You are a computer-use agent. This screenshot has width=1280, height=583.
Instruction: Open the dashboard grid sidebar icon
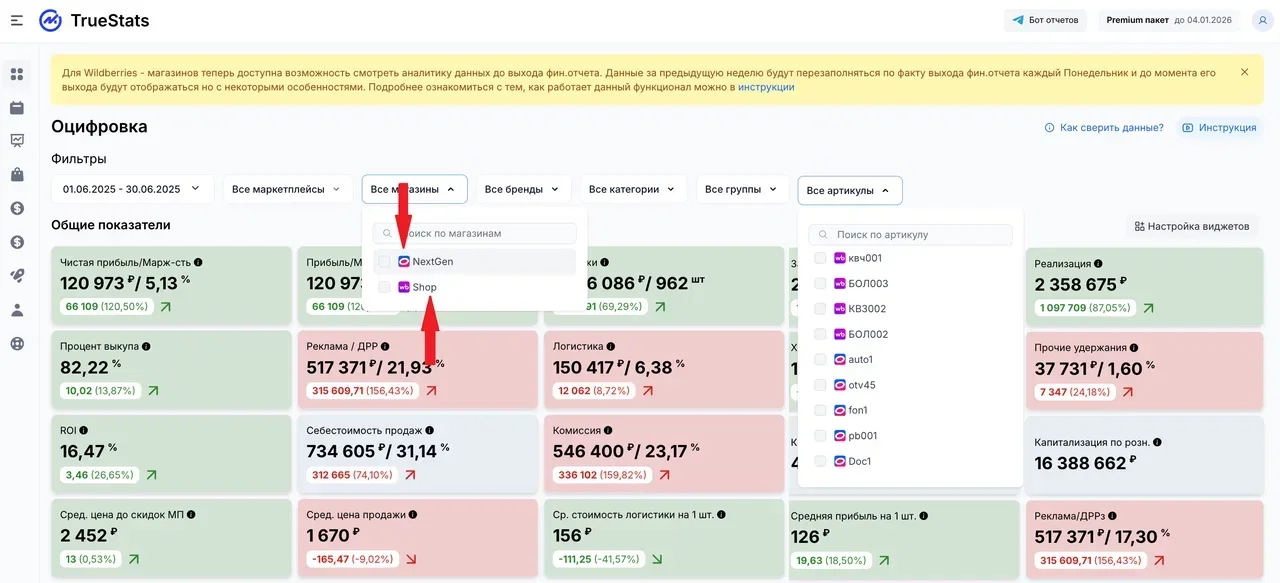tap(17, 74)
